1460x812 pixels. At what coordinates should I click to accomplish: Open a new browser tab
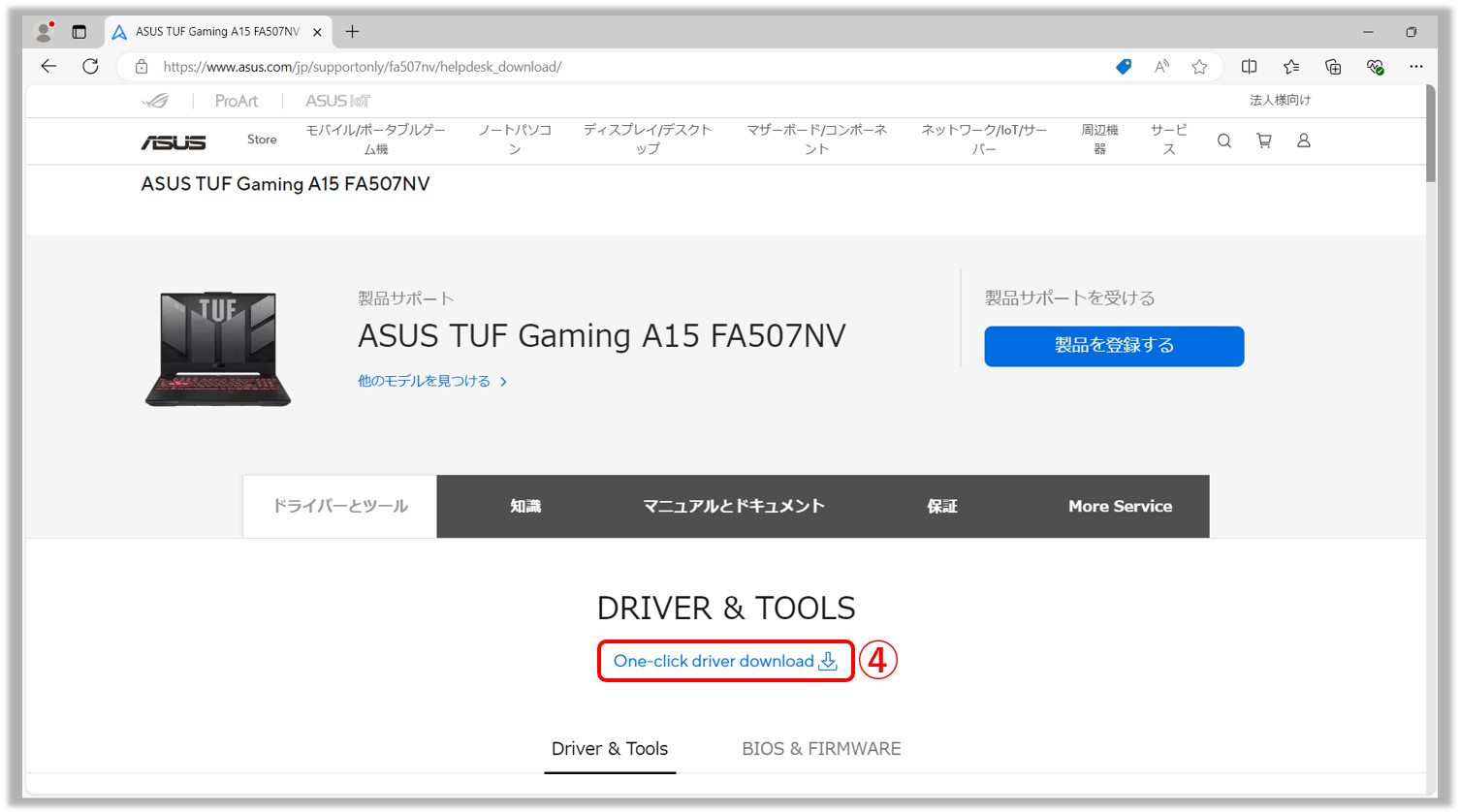pos(352,32)
